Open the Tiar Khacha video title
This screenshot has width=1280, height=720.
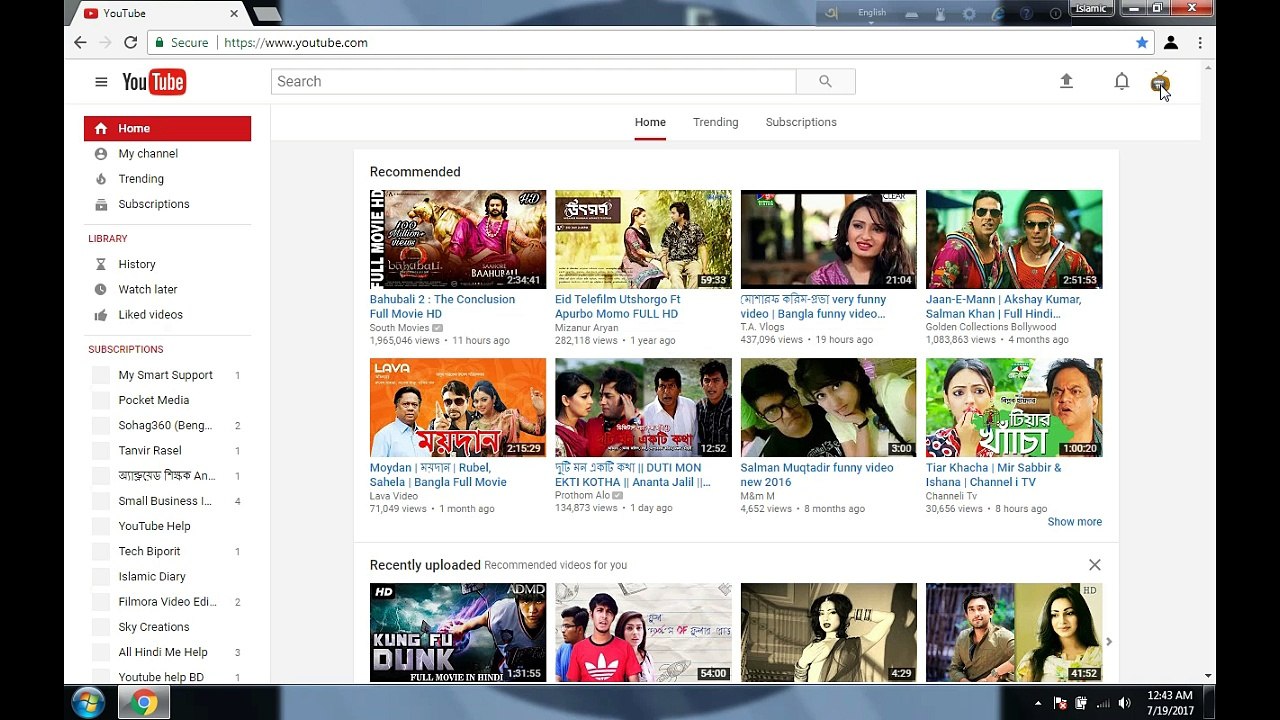tap(993, 474)
